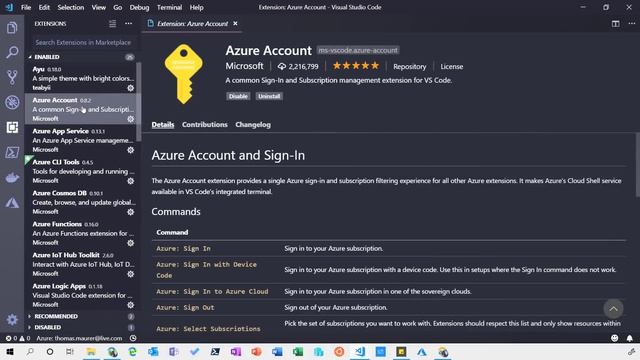Screen dimensions: 640x360
Task: Open the Extensions view icon
Action: [x=12, y=127]
